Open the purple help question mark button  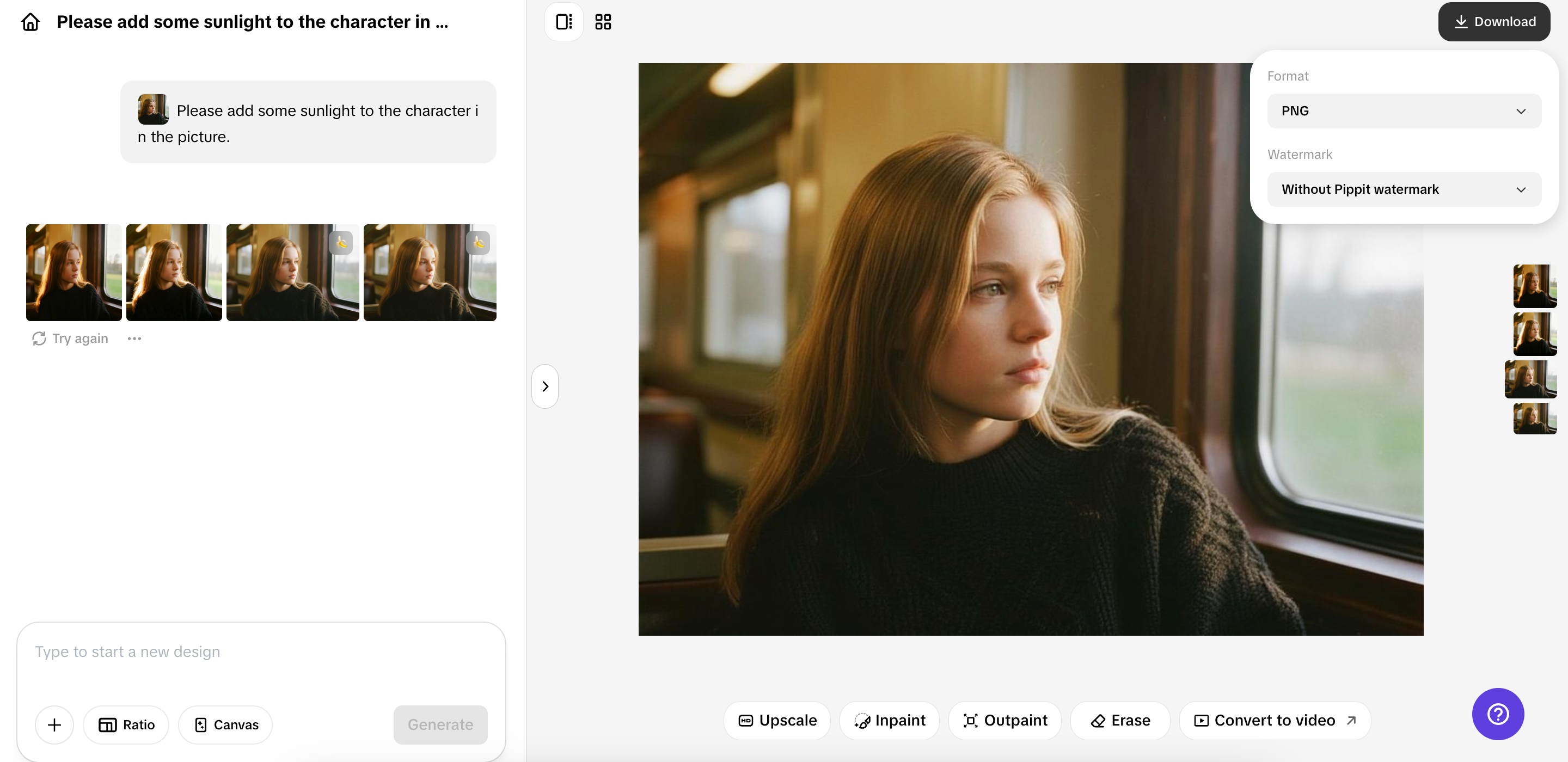point(1497,714)
